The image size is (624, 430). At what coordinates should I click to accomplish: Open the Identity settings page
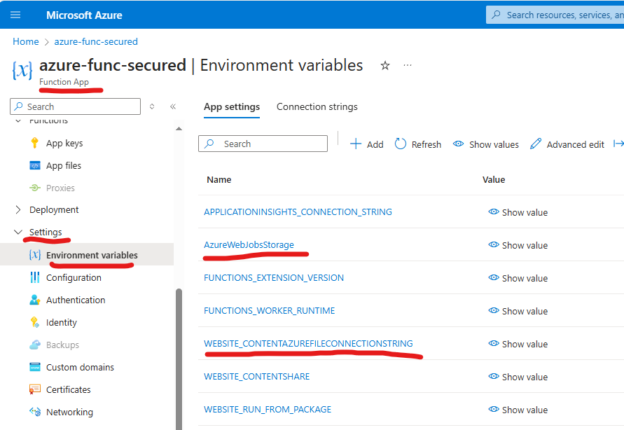pos(61,322)
